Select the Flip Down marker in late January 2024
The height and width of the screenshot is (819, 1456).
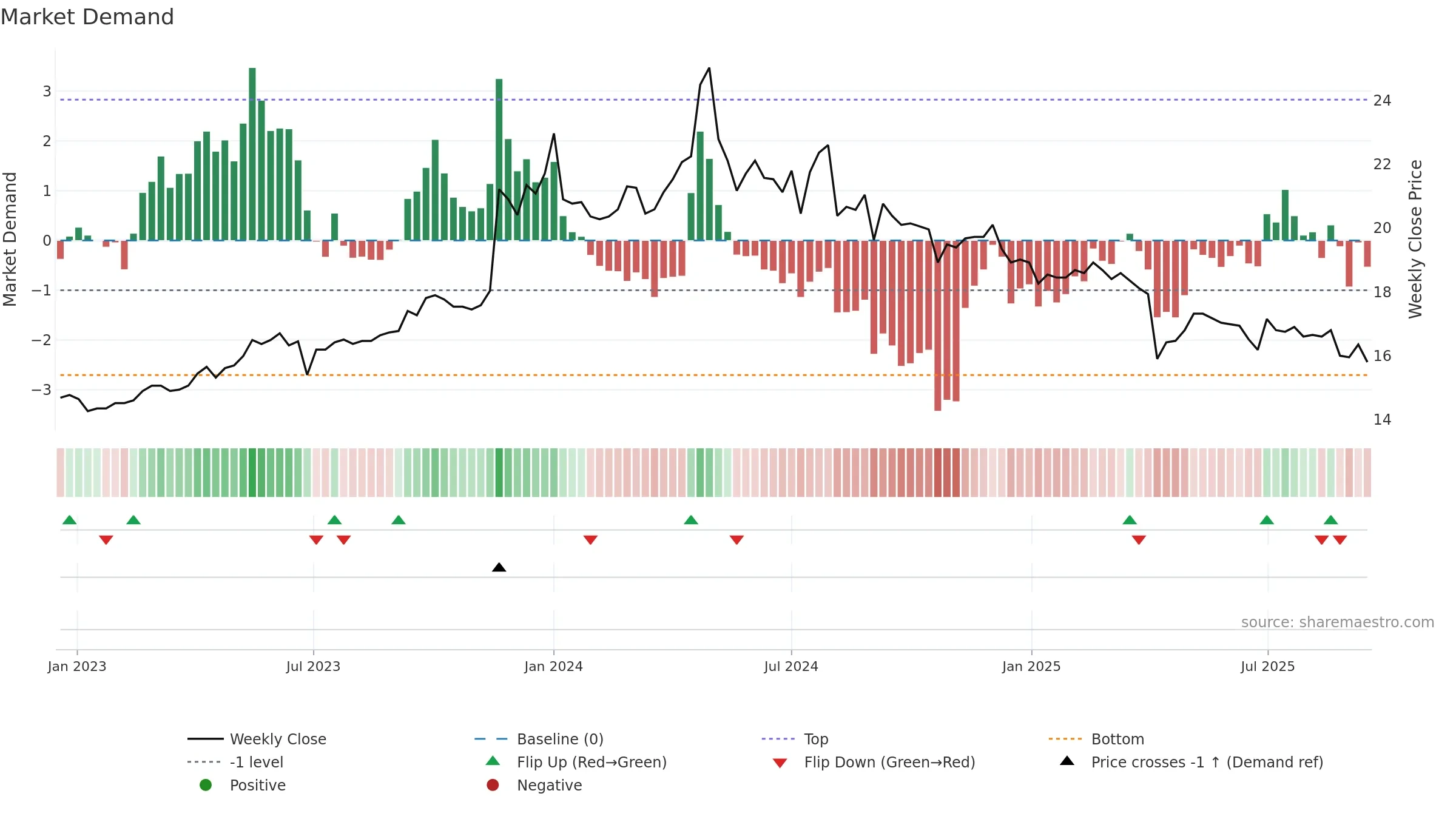point(590,540)
